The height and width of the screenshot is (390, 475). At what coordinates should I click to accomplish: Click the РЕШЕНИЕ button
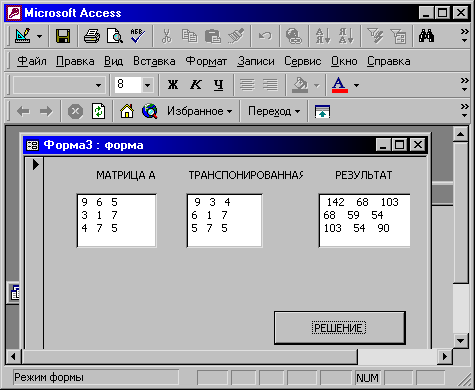(x=340, y=328)
